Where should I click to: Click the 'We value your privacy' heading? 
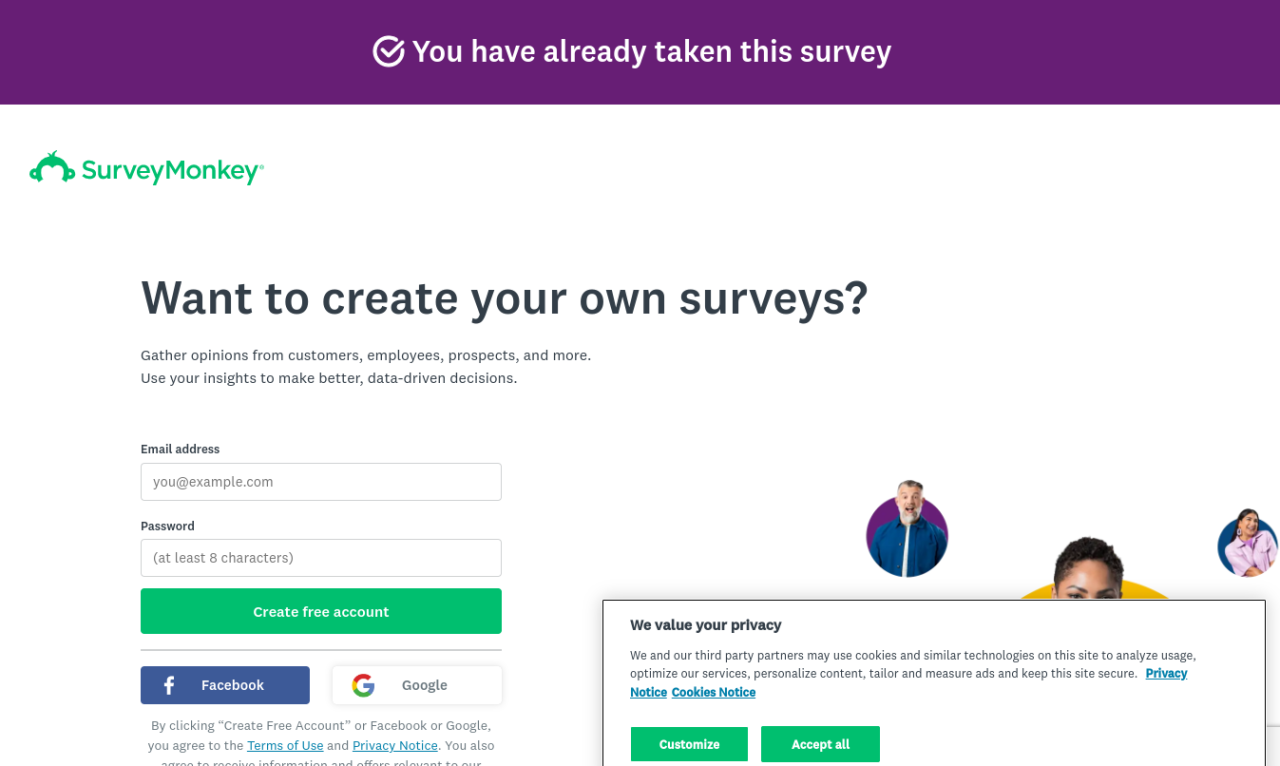[705, 625]
